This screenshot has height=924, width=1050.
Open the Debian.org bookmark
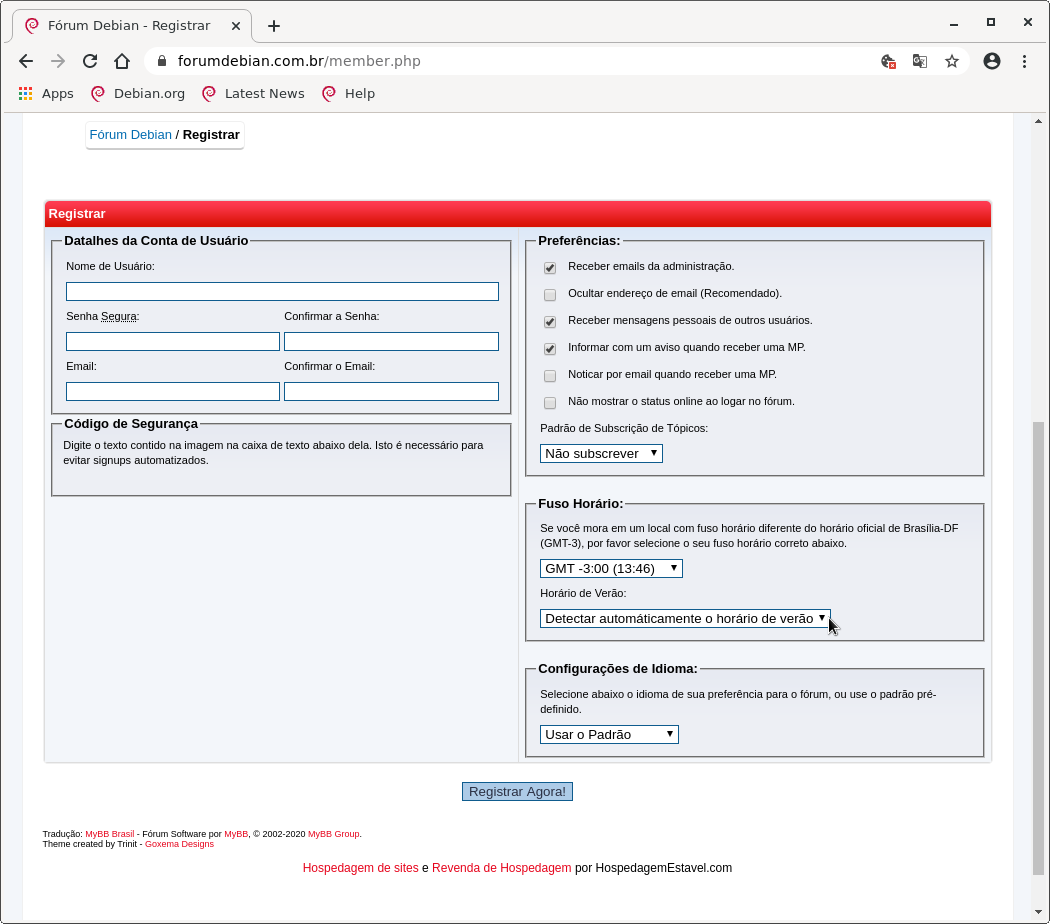tap(138, 94)
